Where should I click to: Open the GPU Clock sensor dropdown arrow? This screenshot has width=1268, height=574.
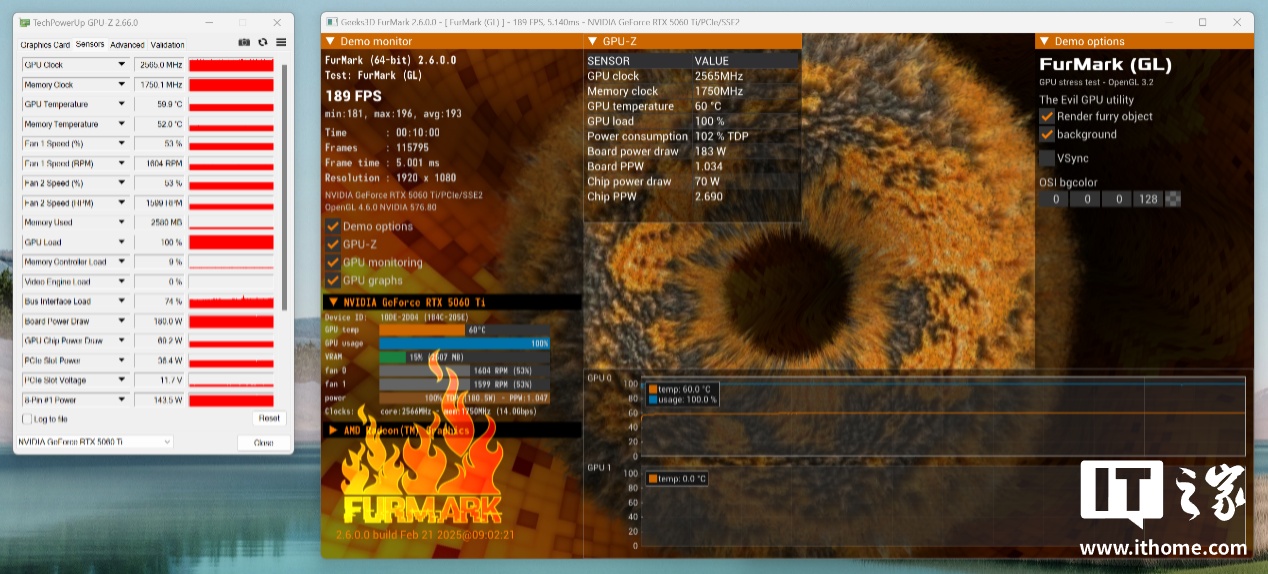(x=122, y=65)
